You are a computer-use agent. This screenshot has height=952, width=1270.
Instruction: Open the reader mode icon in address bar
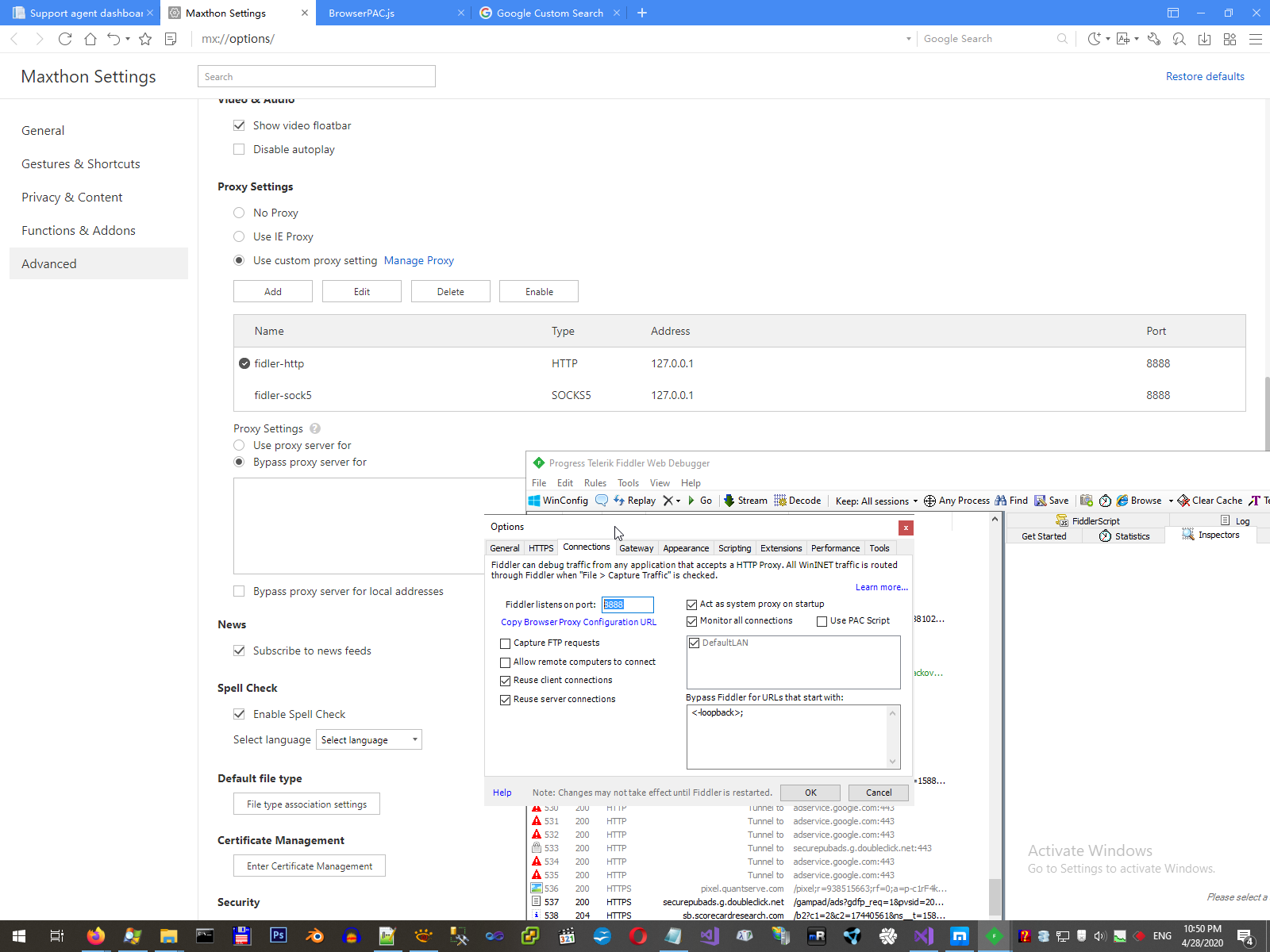coord(171,39)
